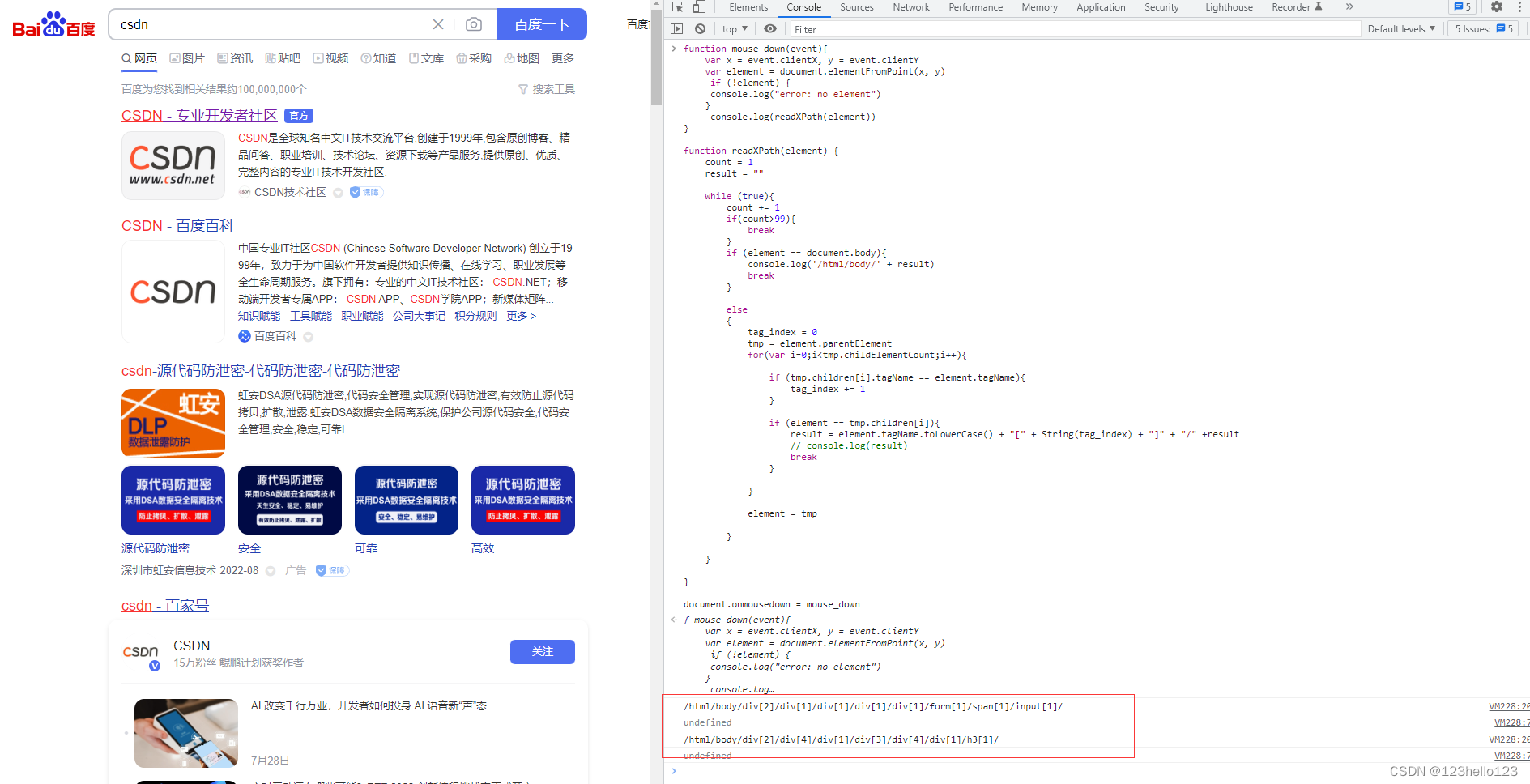Click the official badge next to CSDN result
The width and height of the screenshot is (1530, 784).
[x=299, y=116]
